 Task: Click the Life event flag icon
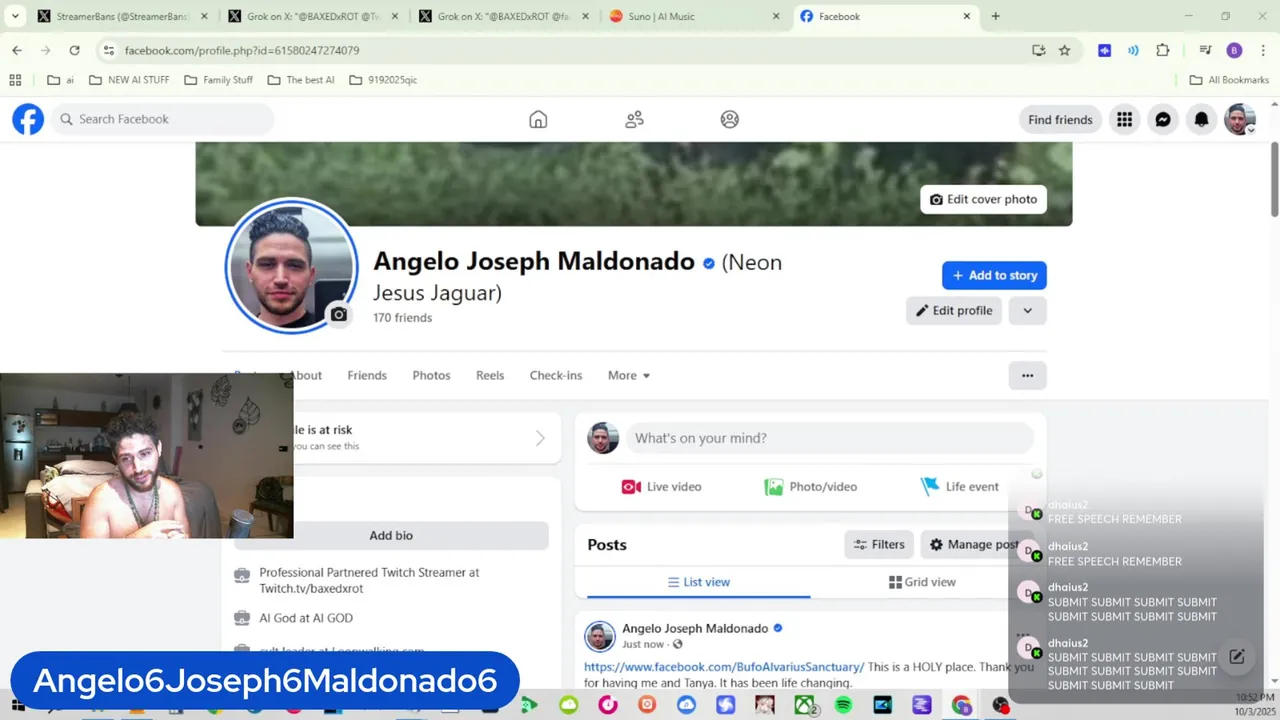930,486
